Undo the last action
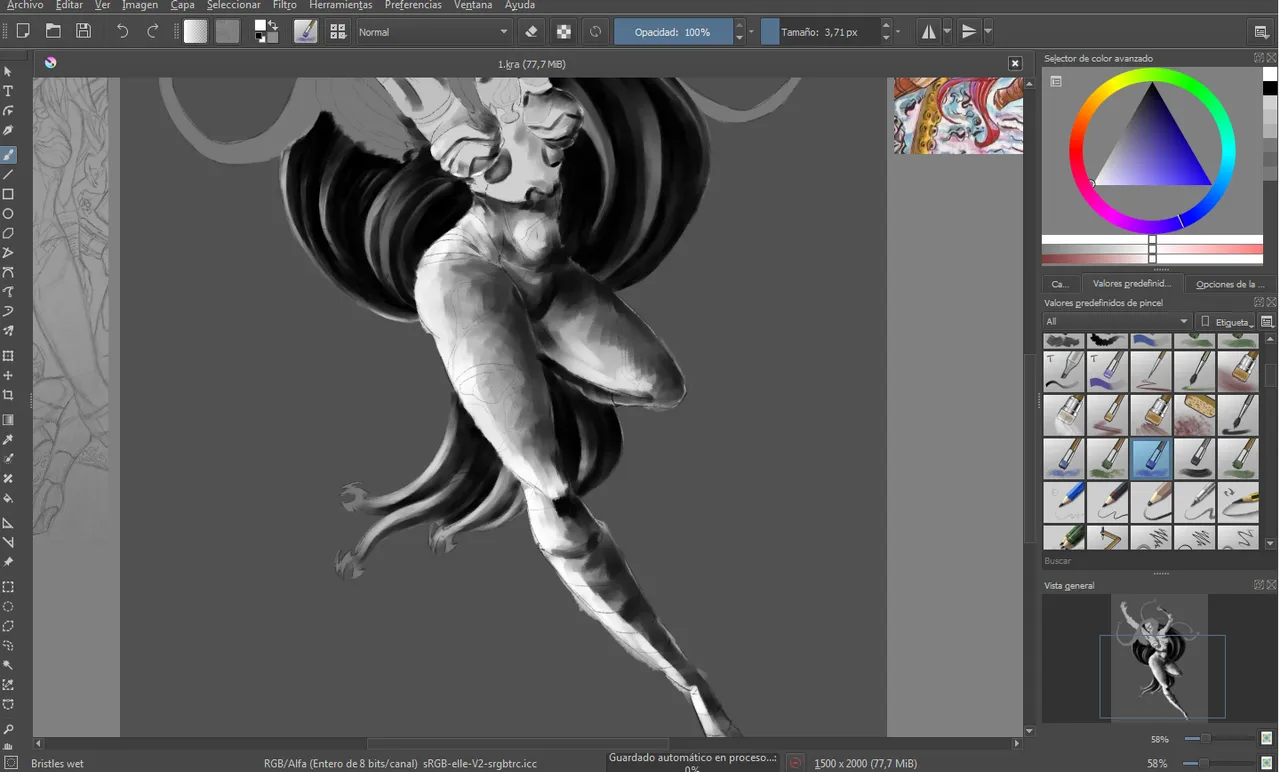 (122, 31)
